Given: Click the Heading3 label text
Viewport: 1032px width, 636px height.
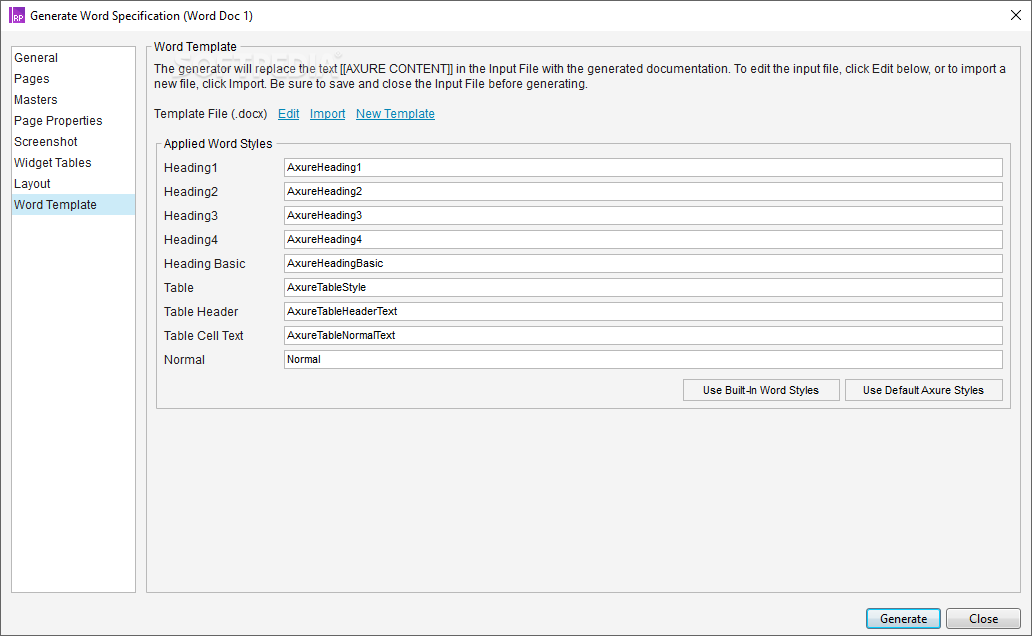Looking at the screenshot, I should click(x=190, y=216).
